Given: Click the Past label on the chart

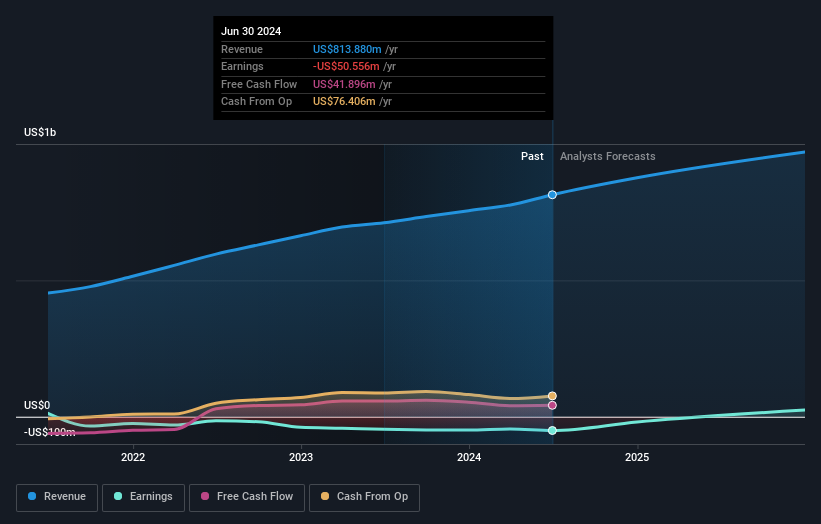Looking at the screenshot, I should pyautogui.click(x=532, y=156).
